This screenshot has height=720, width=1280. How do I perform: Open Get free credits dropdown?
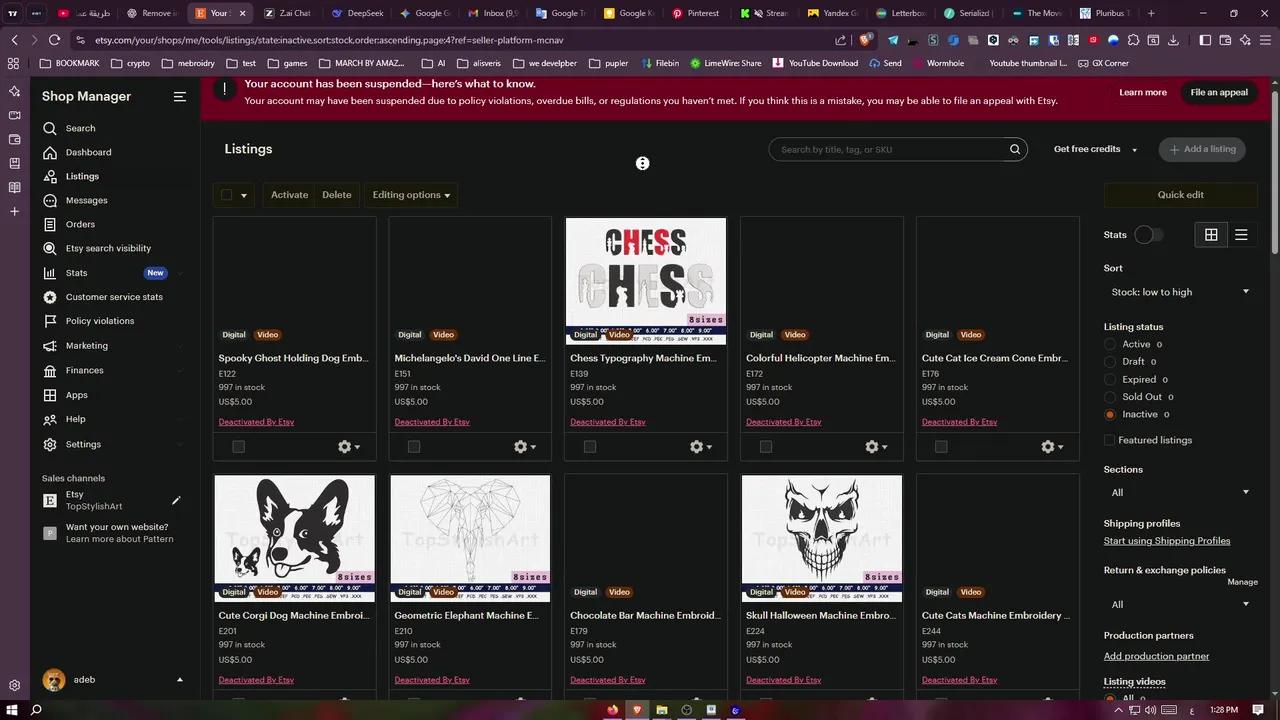pos(1095,149)
